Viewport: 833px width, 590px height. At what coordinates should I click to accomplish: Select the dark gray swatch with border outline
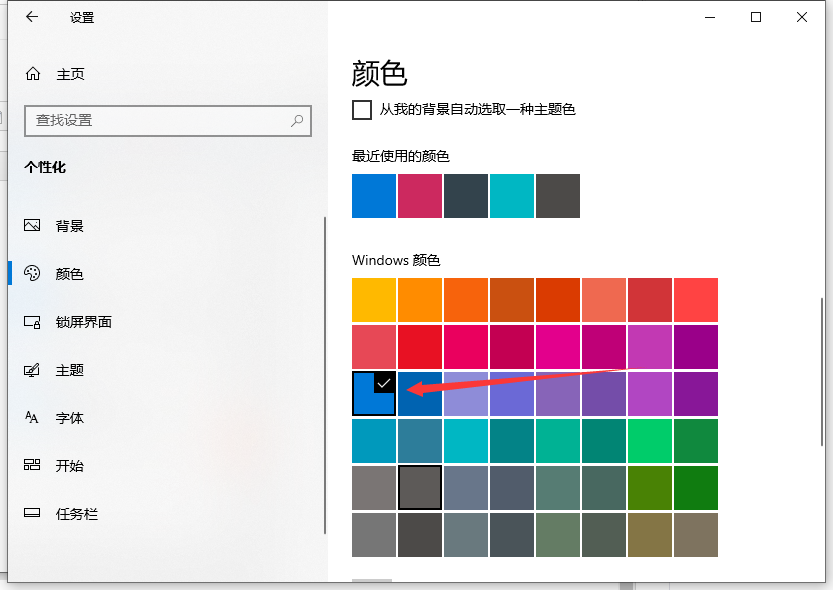[x=420, y=488]
